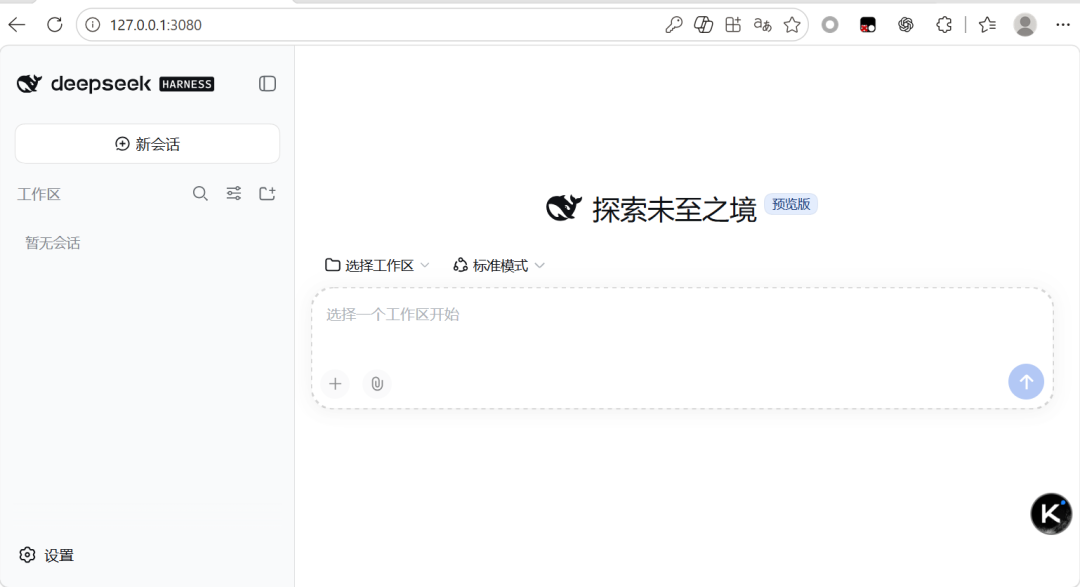Click the HARNESS badge label

pyautogui.click(x=187, y=84)
